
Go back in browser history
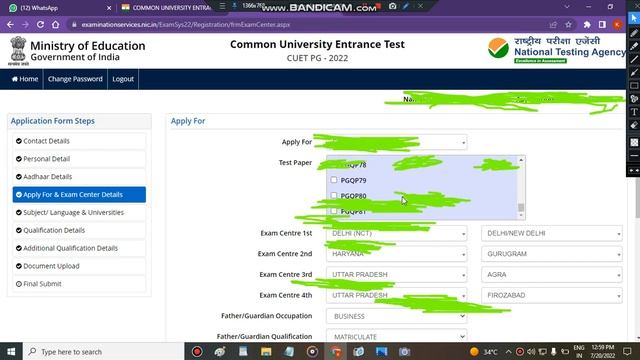pyautogui.click(x=10, y=24)
